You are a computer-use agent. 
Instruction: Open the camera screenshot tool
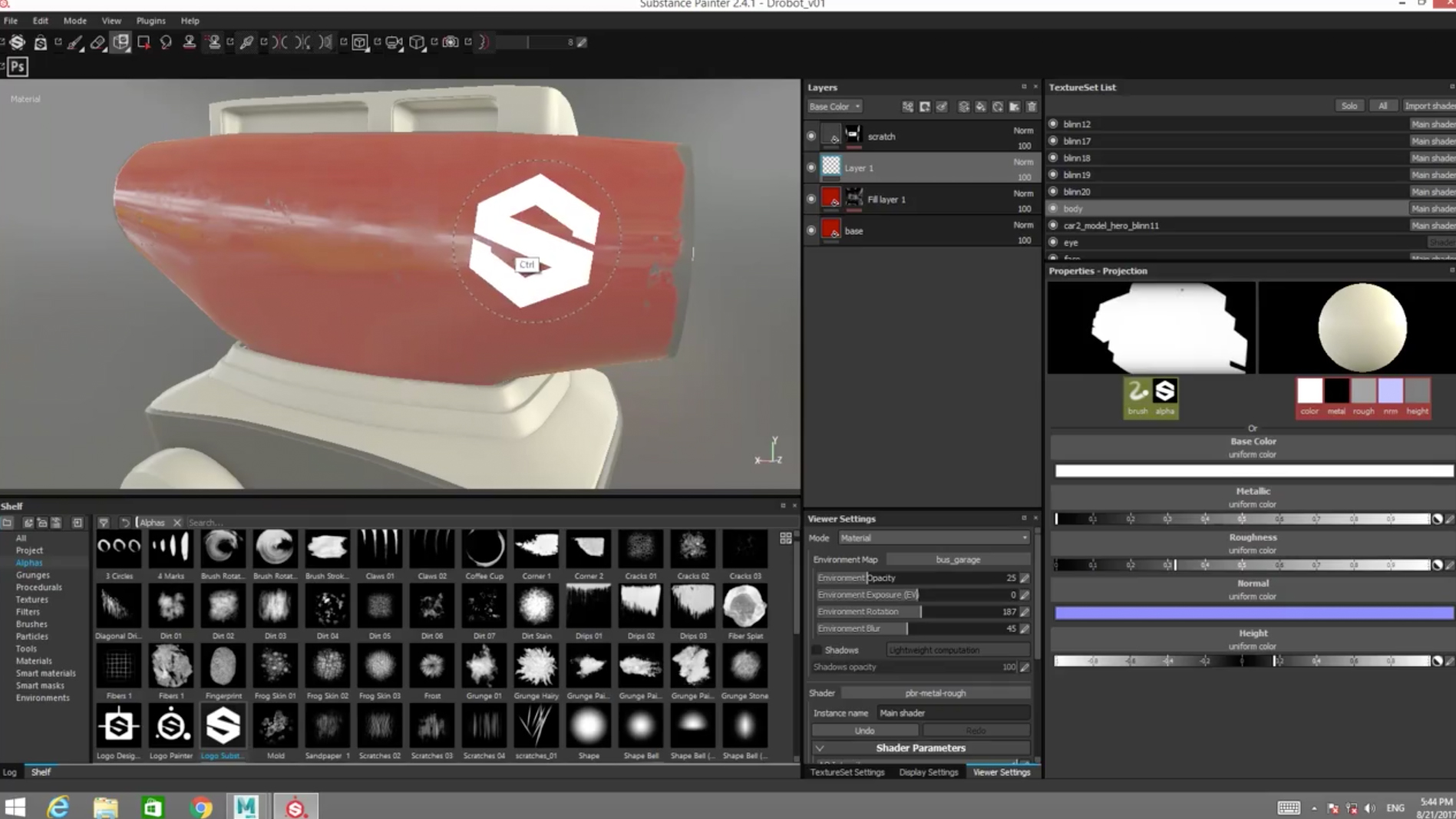451,43
